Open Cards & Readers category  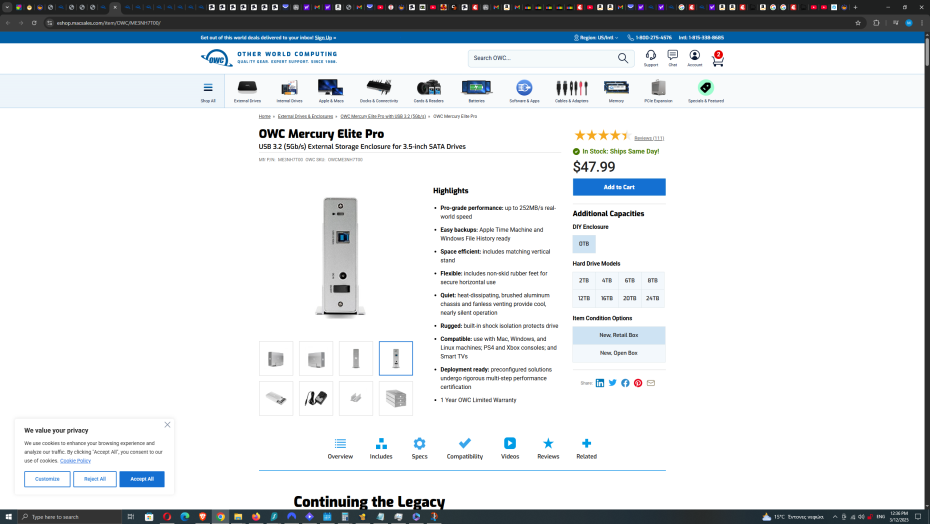click(428, 91)
